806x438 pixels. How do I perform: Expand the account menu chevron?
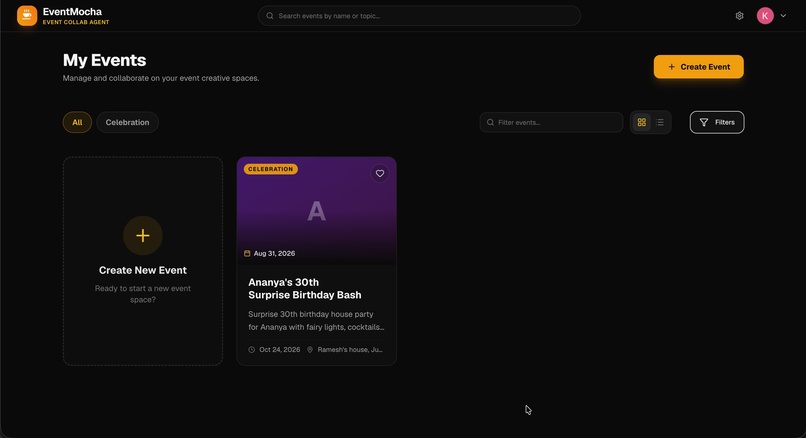click(x=783, y=16)
